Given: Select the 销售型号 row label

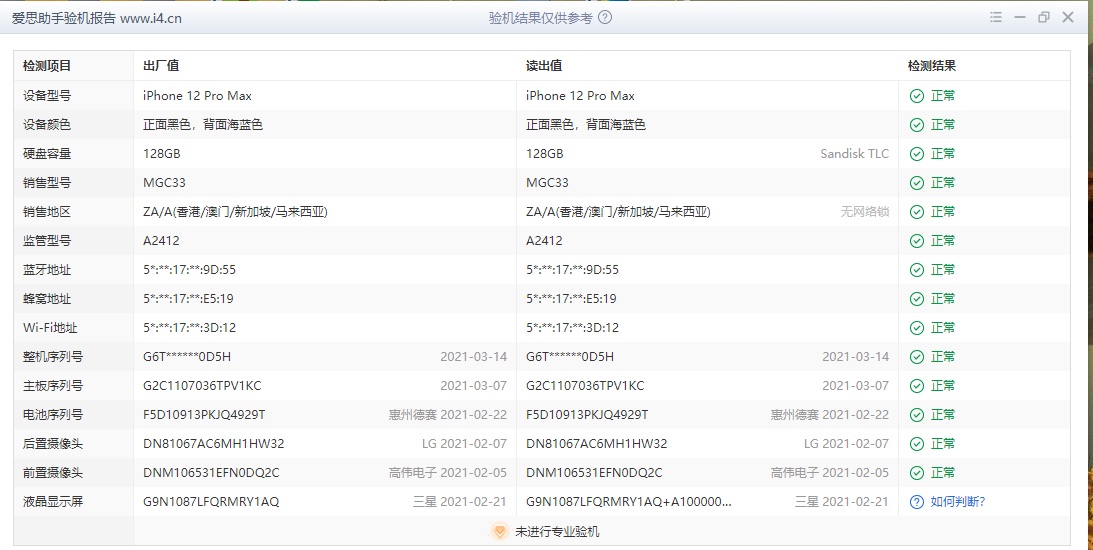Looking at the screenshot, I should pyautogui.click(x=47, y=183).
